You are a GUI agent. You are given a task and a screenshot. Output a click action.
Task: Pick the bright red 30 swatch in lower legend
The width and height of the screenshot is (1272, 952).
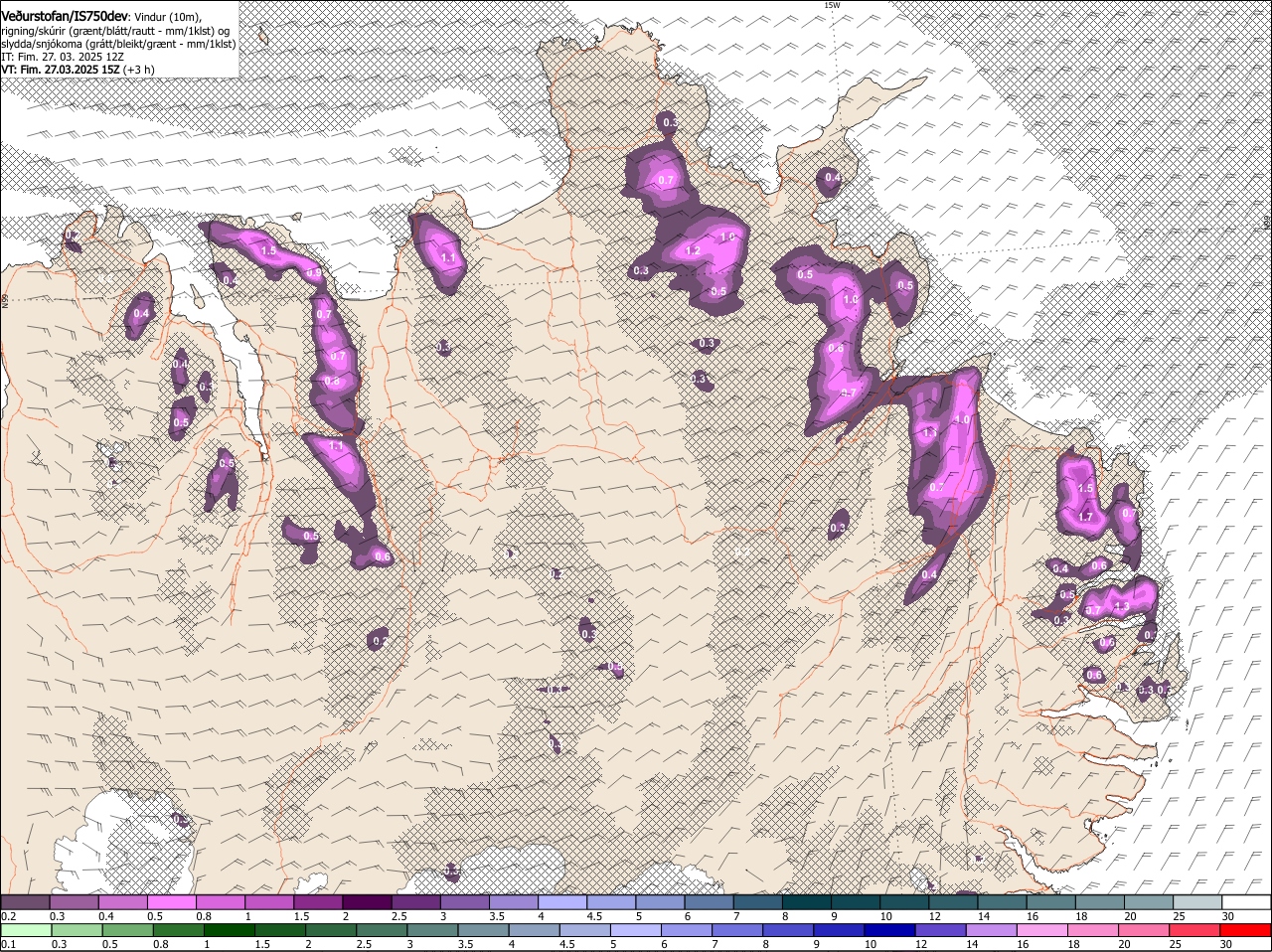1246,930
